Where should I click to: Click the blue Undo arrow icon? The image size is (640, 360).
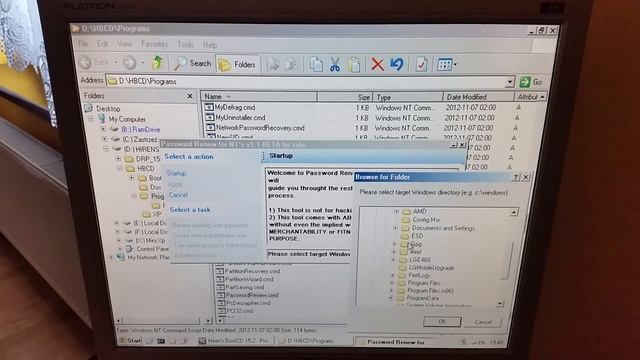tap(396, 64)
